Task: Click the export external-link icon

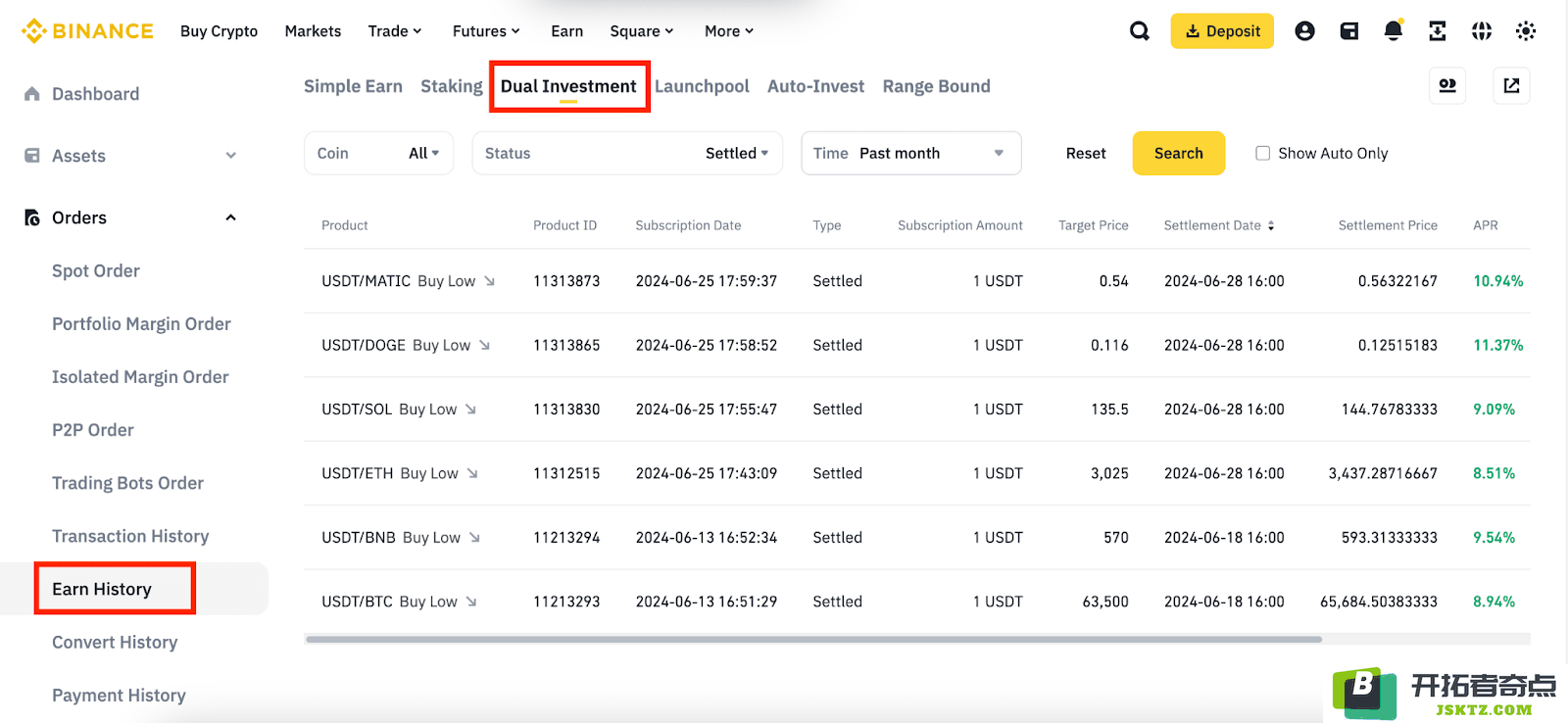Action: pyautogui.click(x=1511, y=86)
